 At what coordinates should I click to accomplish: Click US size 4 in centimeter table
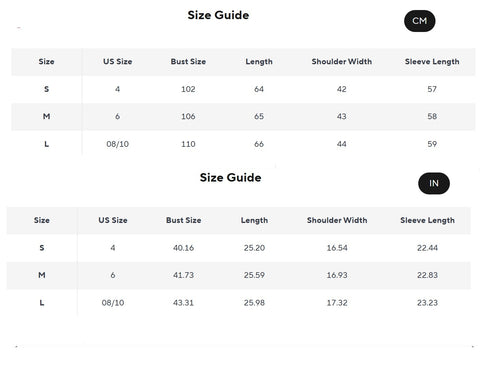pyautogui.click(x=118, y=89)
